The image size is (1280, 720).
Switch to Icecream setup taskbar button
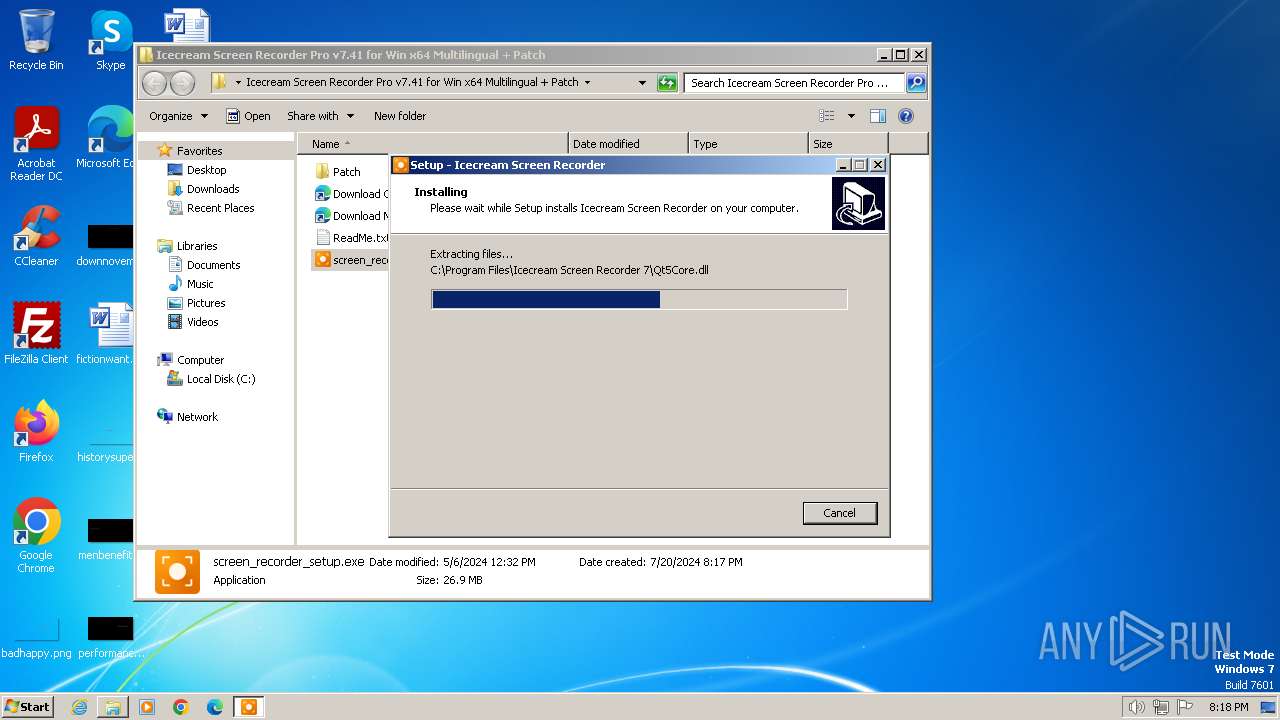(249, 707)
